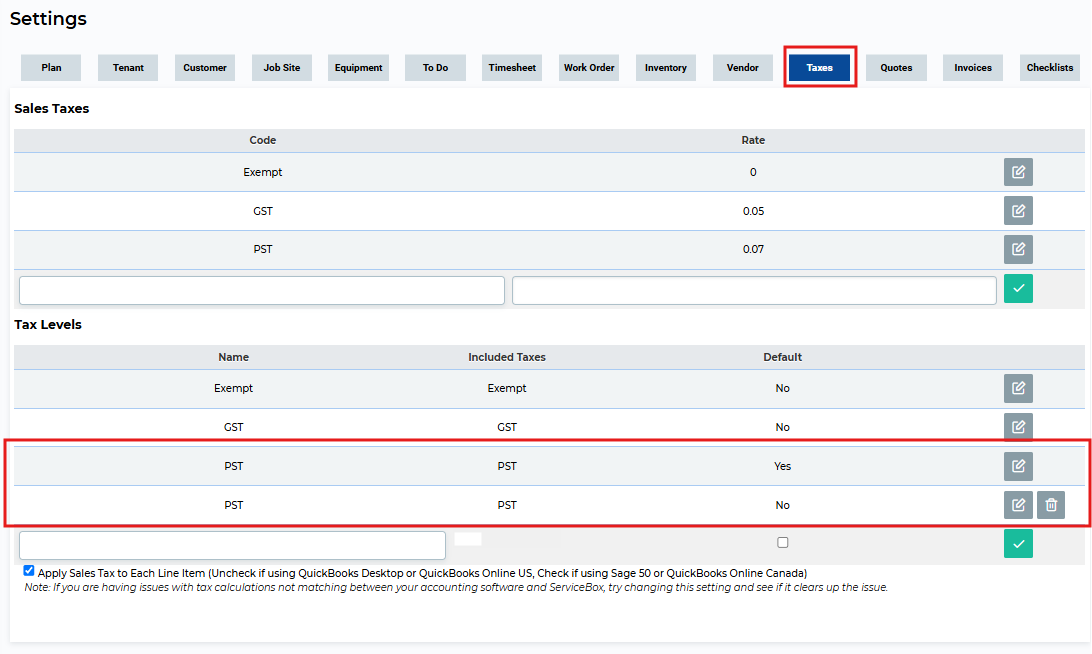Switch to the Job Site tab

[281, 68]
